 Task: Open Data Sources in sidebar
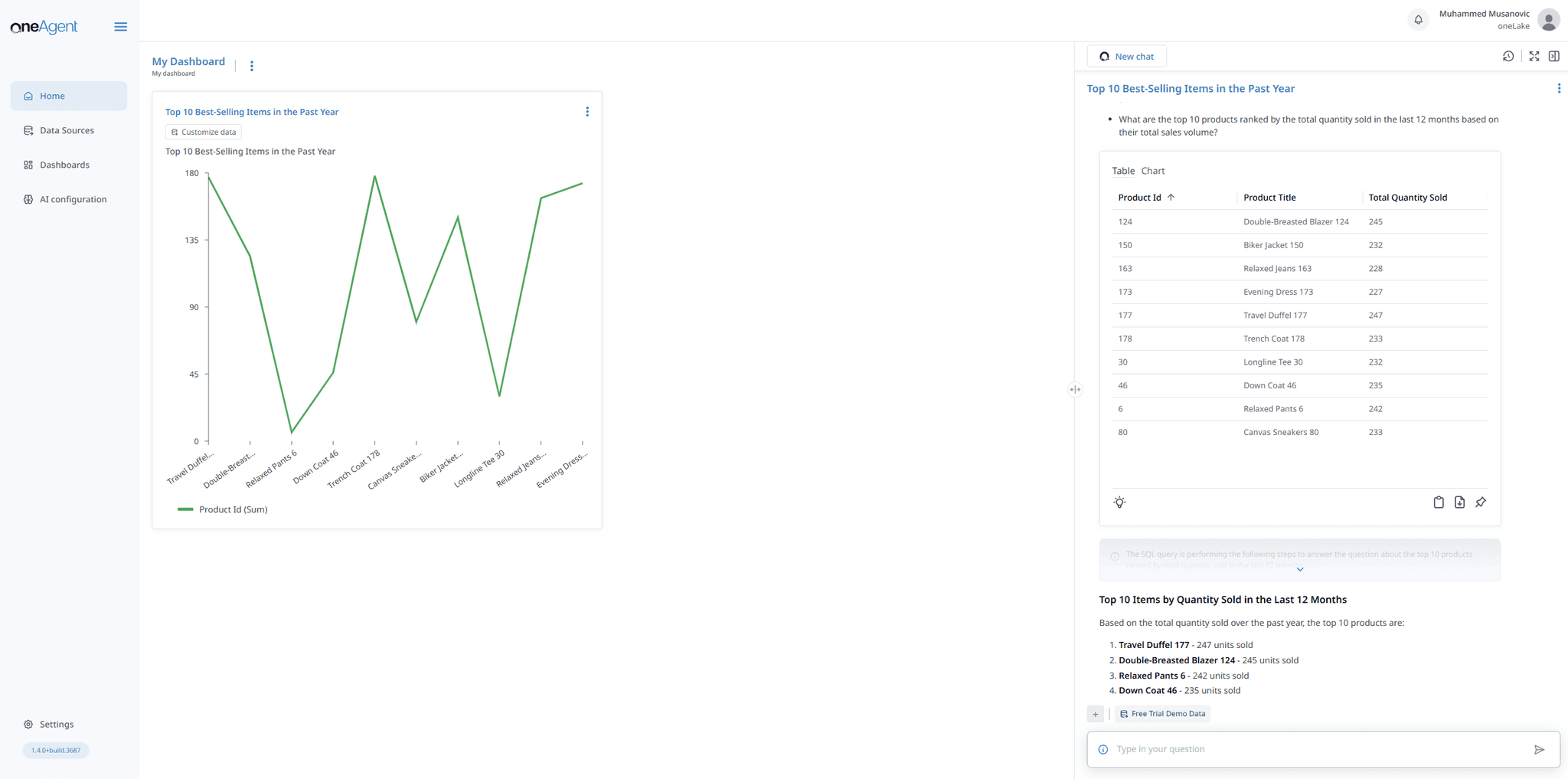pos(67,130)
